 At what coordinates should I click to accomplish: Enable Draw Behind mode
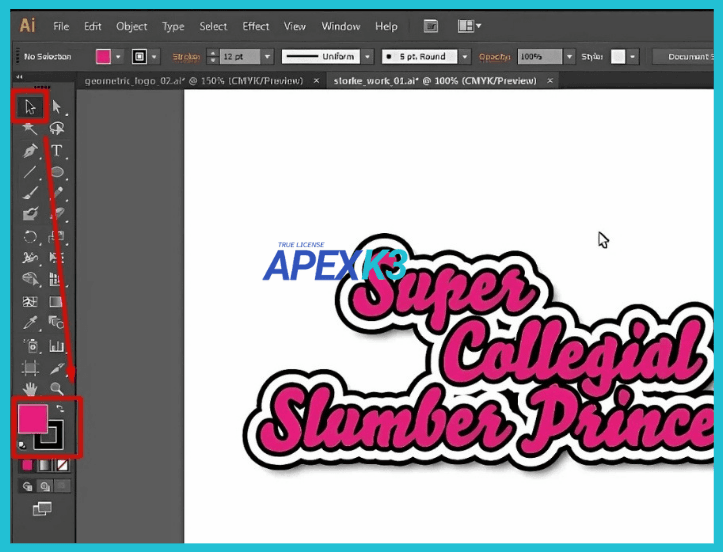(x=45, y=486)
